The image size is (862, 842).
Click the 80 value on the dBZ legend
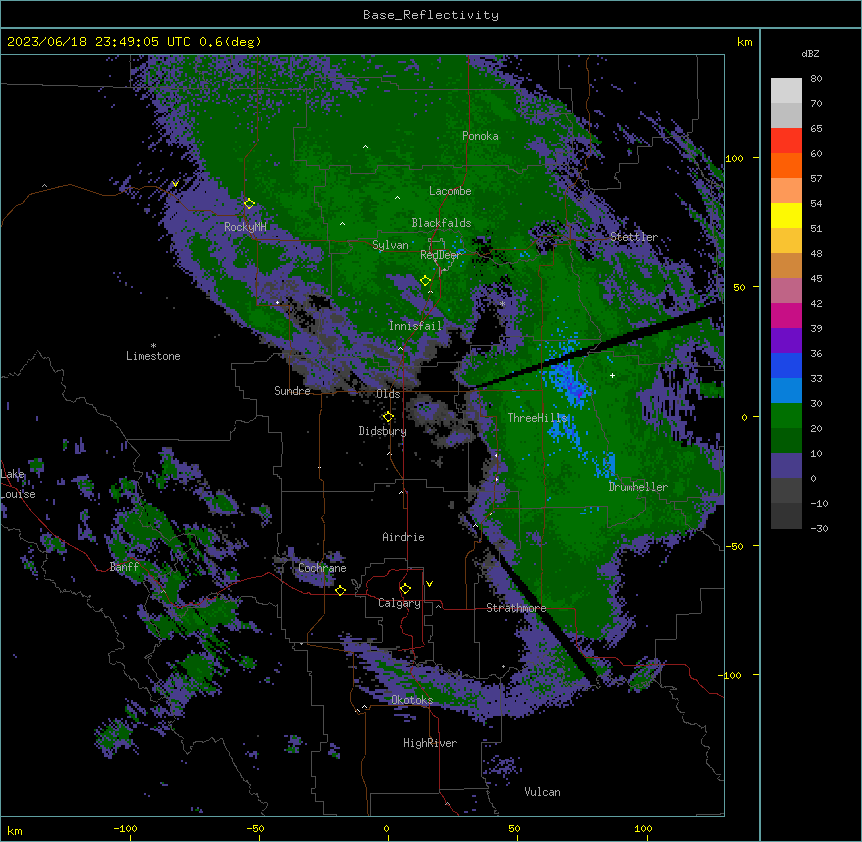click(x=816, y=79)
